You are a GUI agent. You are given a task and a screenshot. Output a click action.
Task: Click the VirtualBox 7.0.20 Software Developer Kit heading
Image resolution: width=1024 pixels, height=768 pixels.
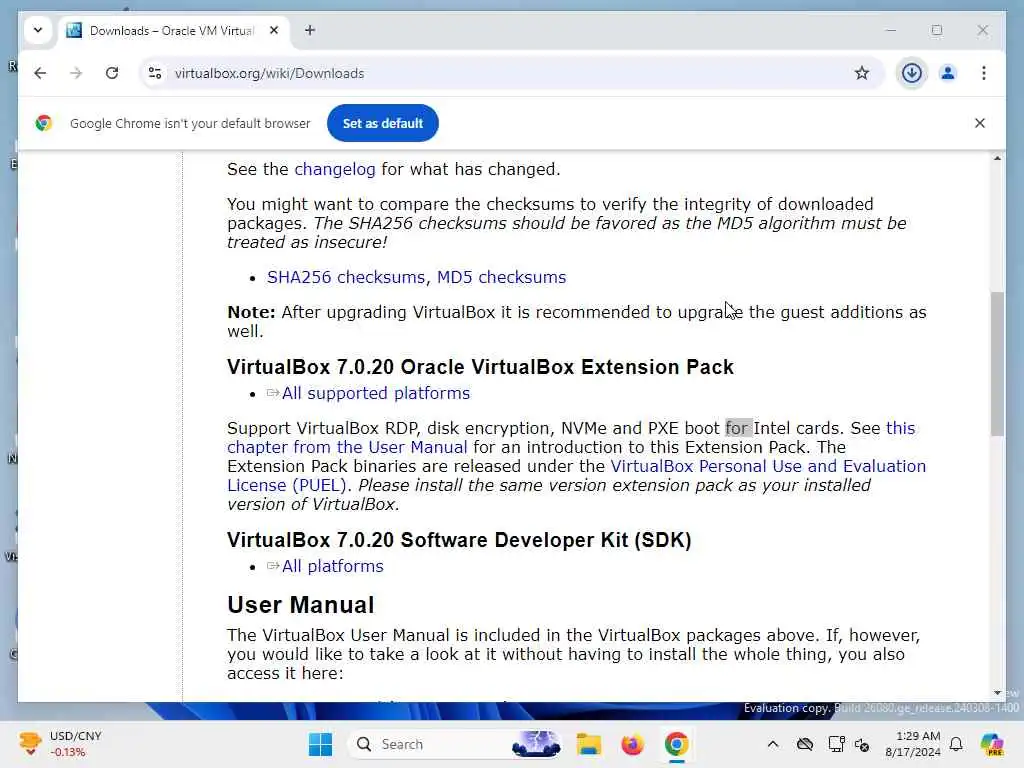tap(459, 540)
